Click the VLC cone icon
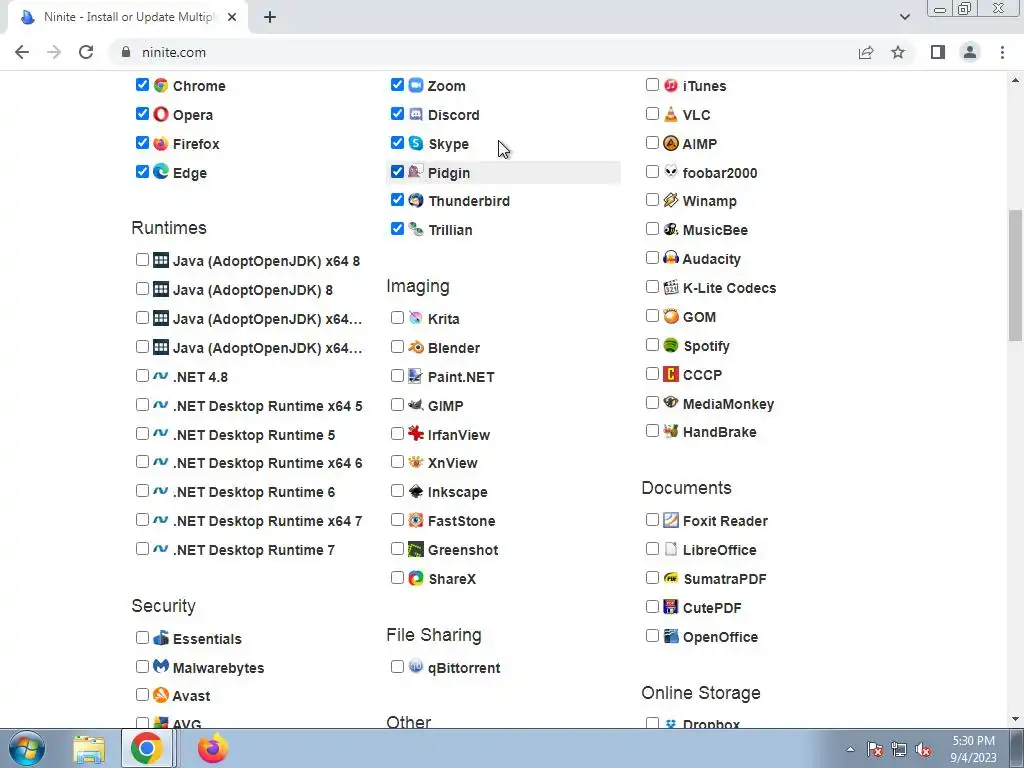The image size is (1024, 768). pyautogui.click(x=671, y=114)
